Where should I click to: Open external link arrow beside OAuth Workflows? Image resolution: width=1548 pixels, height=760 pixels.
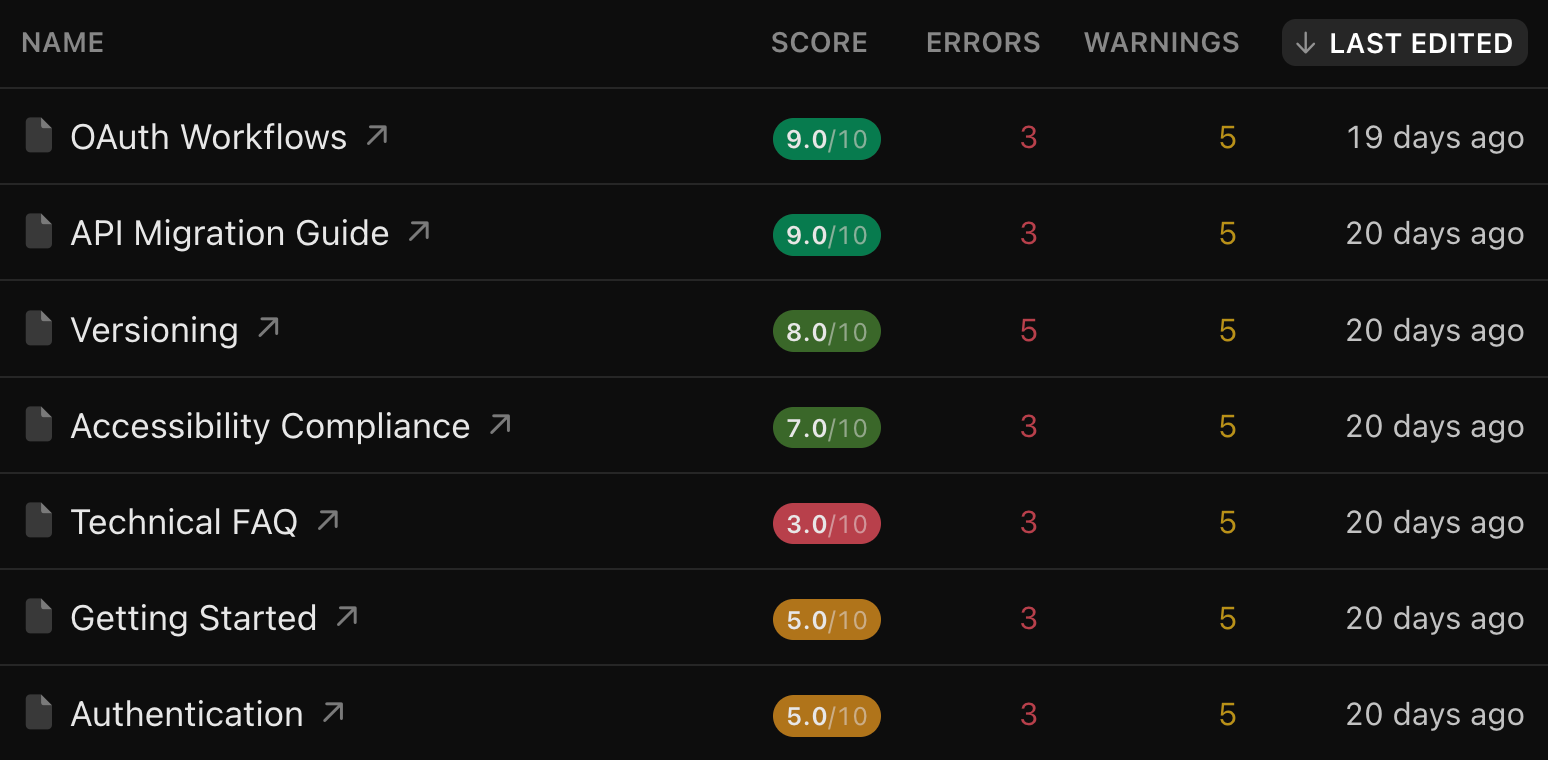(x=377, y=135)
